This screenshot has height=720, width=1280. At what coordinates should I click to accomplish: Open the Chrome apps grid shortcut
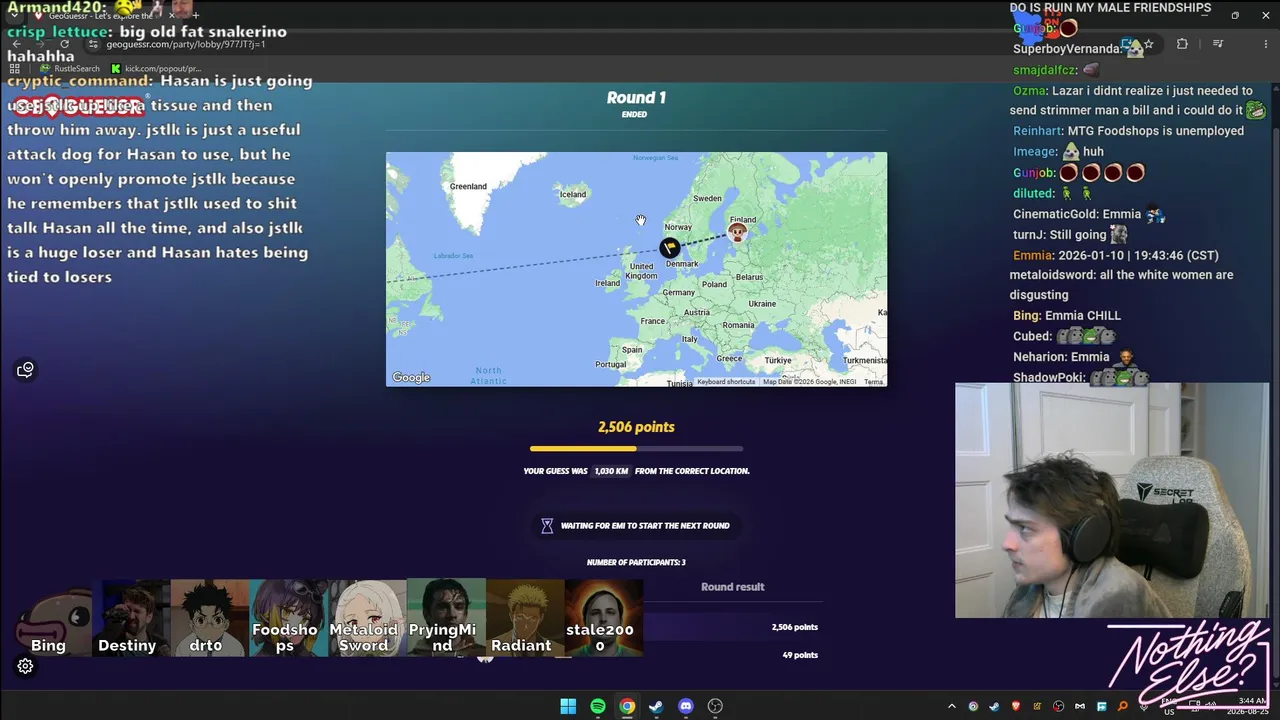tap(14, 69)
